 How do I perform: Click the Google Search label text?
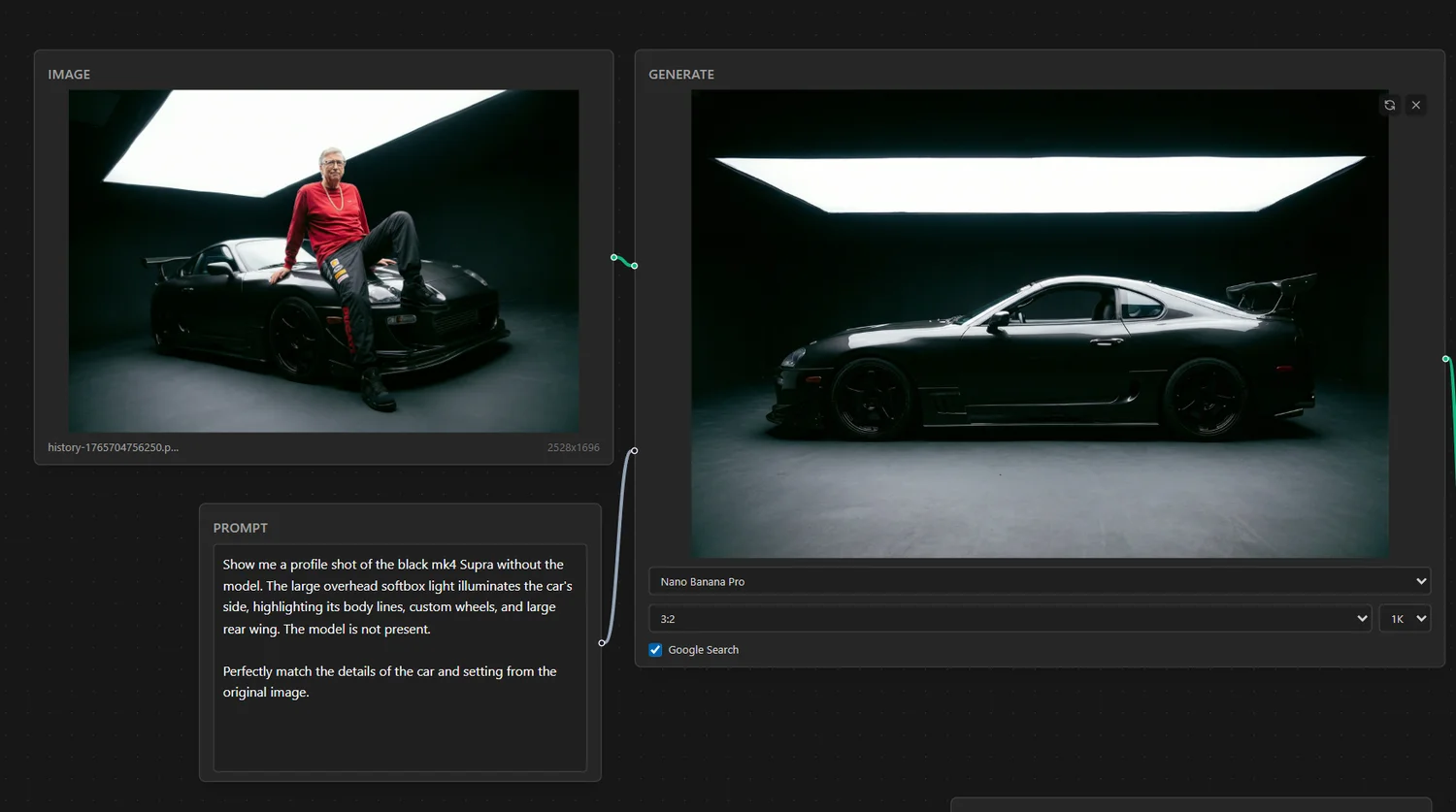coord(703,650)
